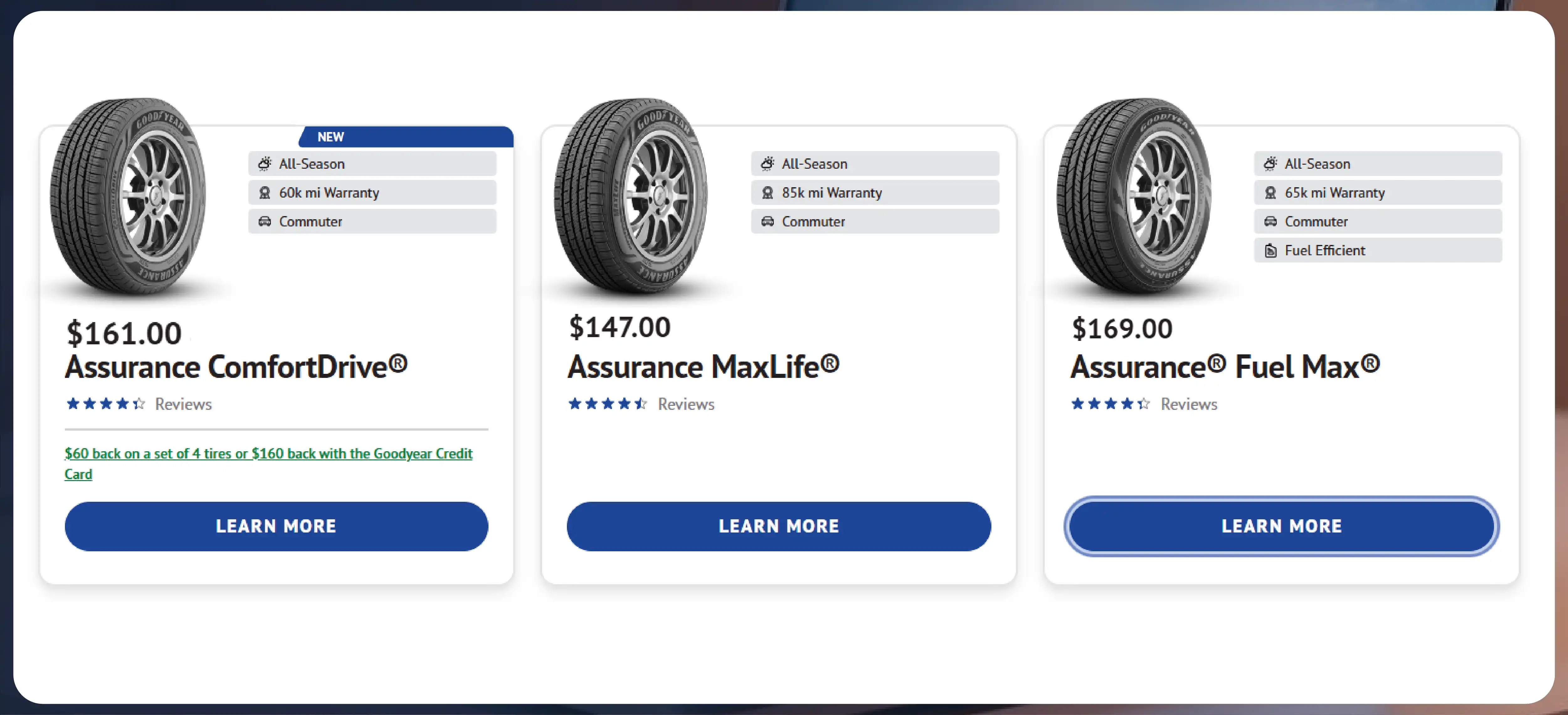Click the Assurance Fuel Max tire image
The height and width of the screenshot is (715, 1568).
pos(1134,196)
